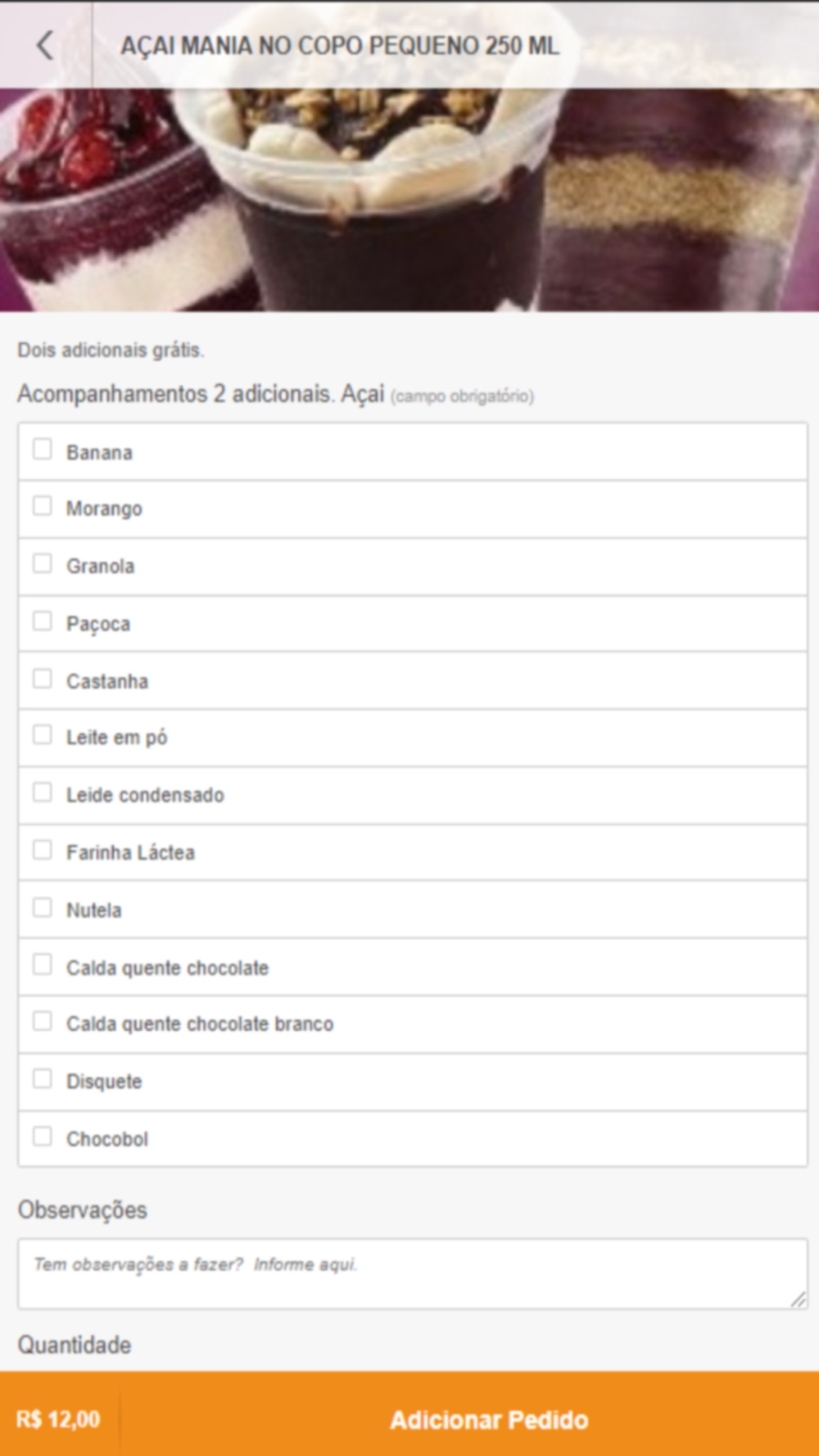
Task: Click the R$ 12,00 price label
Action: (58, 1419)
